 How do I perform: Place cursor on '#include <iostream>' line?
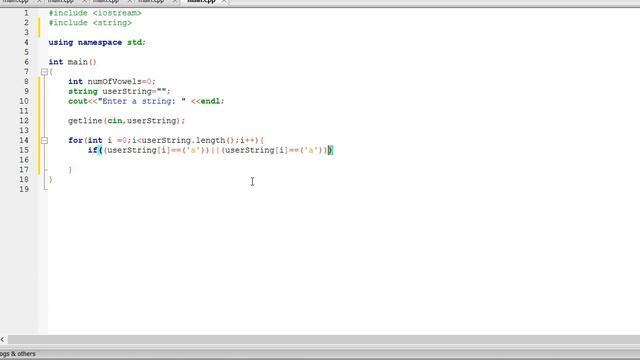pyautogui.click(x=95, y=13)
